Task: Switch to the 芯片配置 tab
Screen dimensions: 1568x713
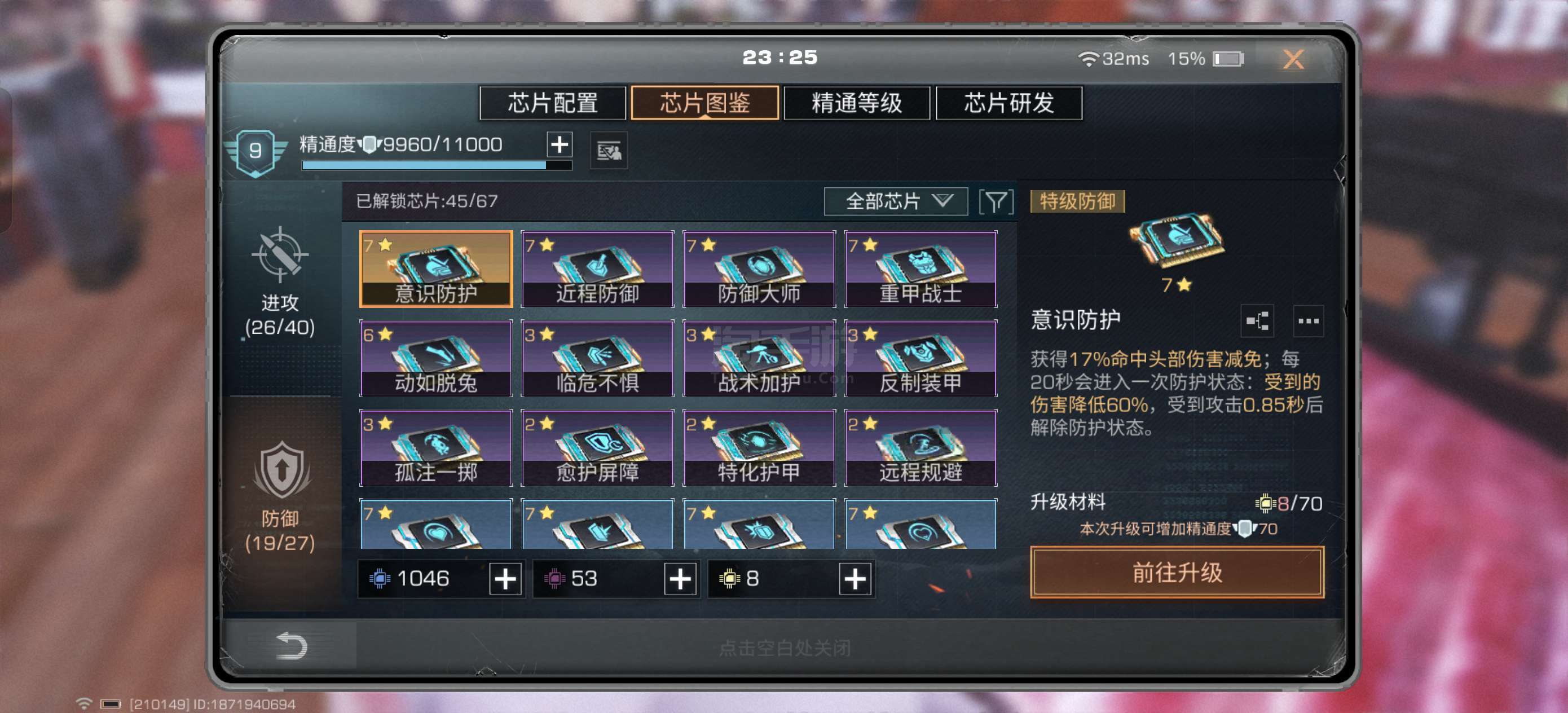Action: 553,103
